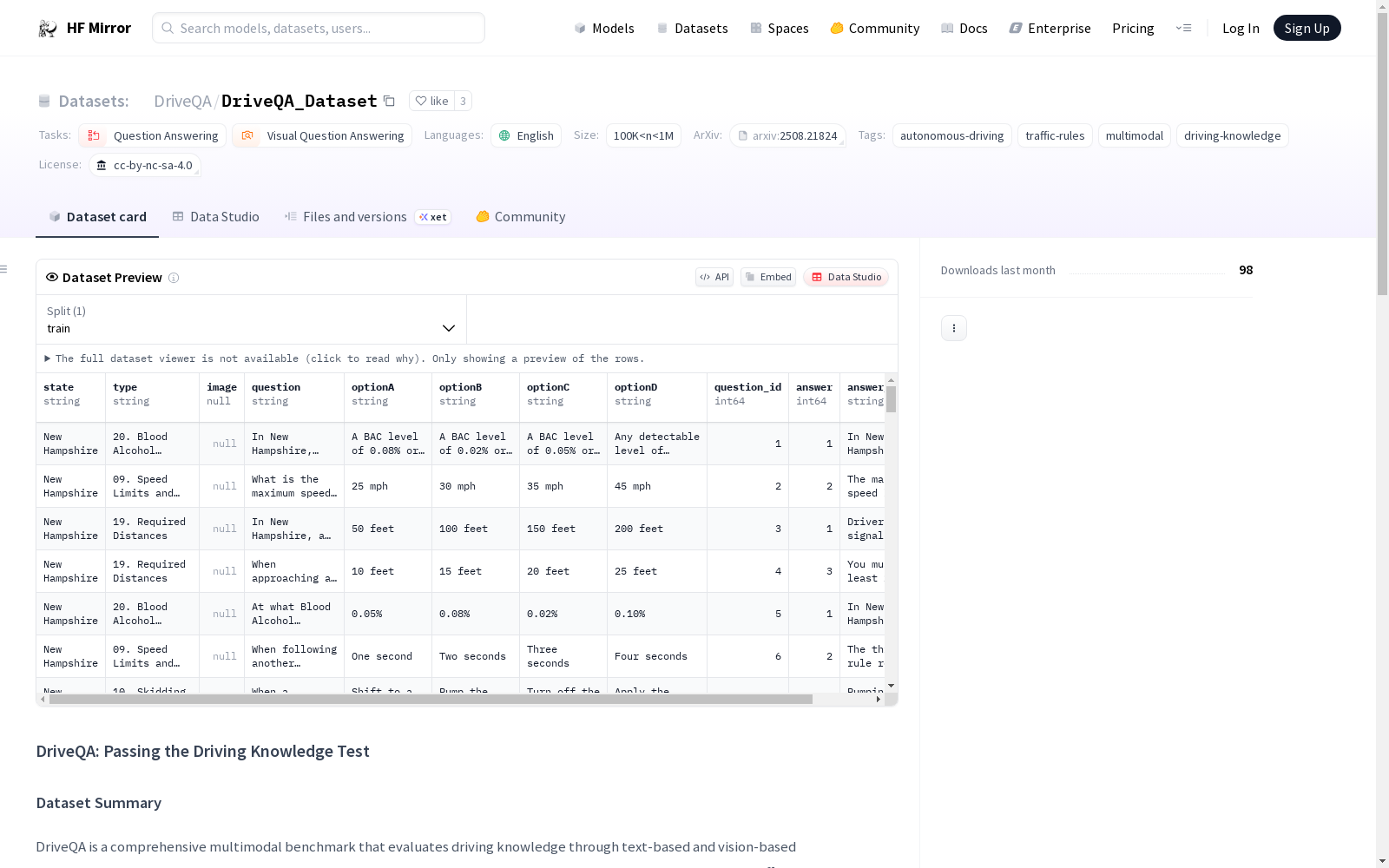Screen dimensions: 1389x868
Task: Click the table scroll up arrow
Action: [891, 380]
